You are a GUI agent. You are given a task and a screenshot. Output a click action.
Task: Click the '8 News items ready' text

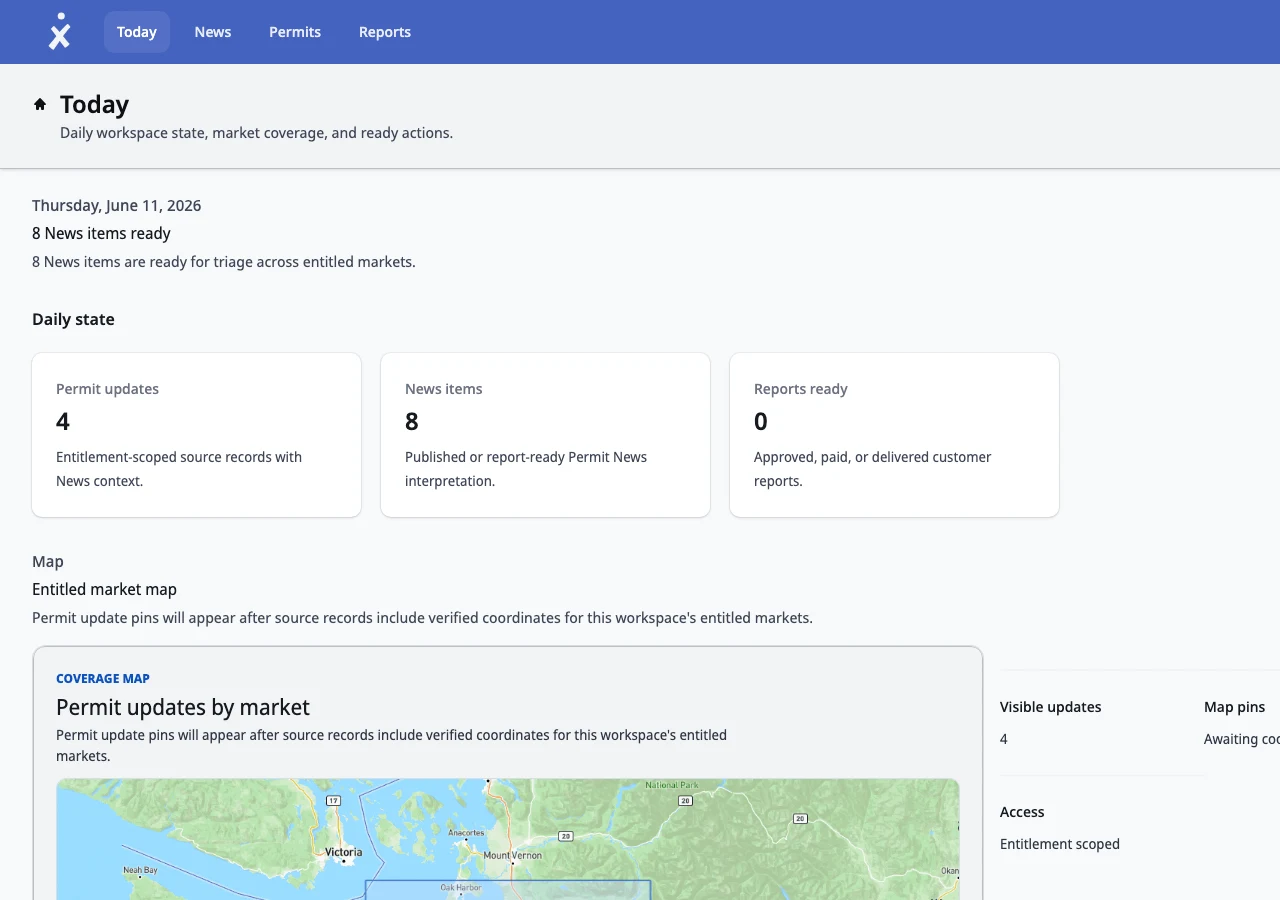pyautogui.click(x=101, y=233)
